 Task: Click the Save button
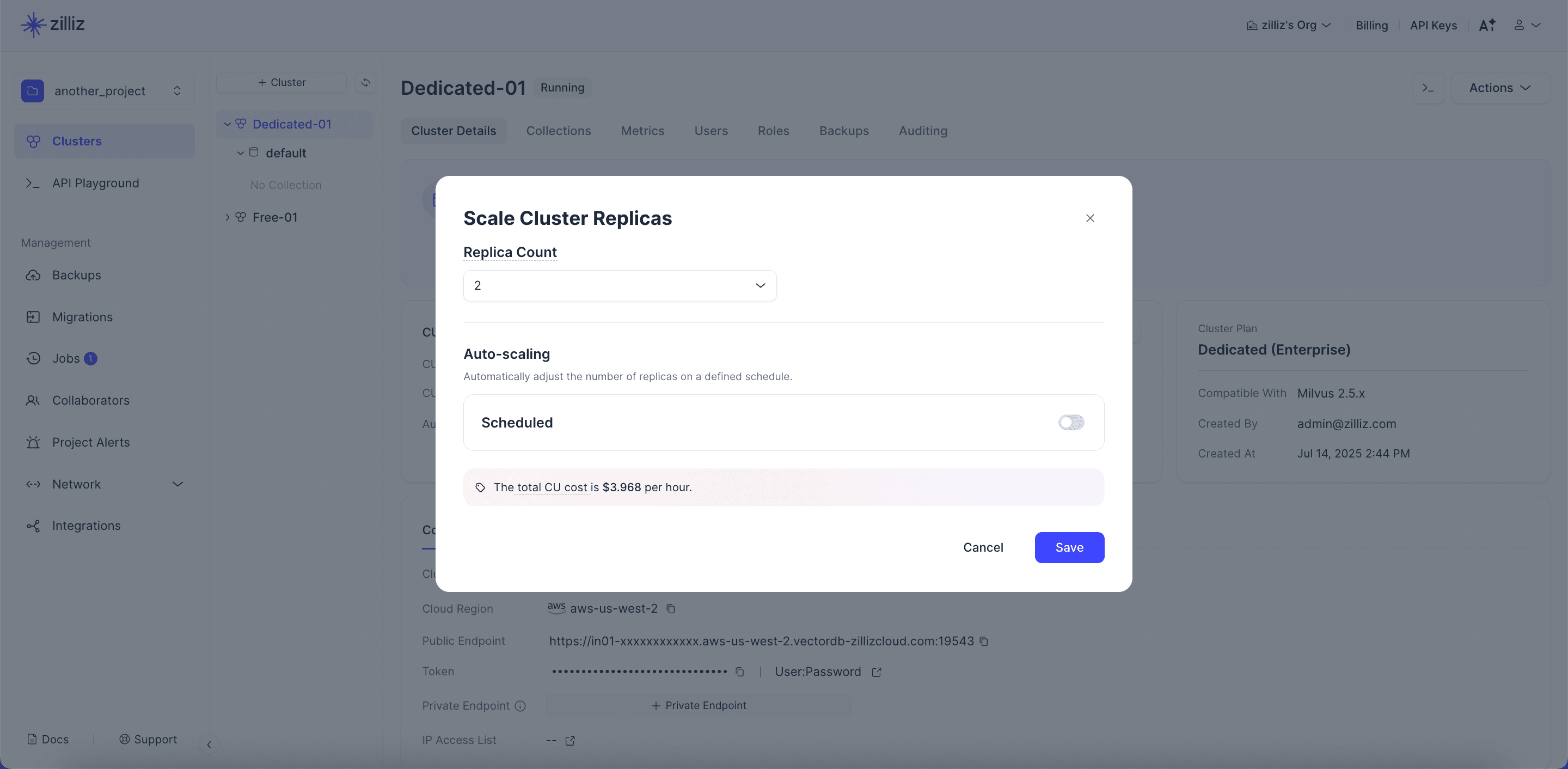coord(1069,547)
